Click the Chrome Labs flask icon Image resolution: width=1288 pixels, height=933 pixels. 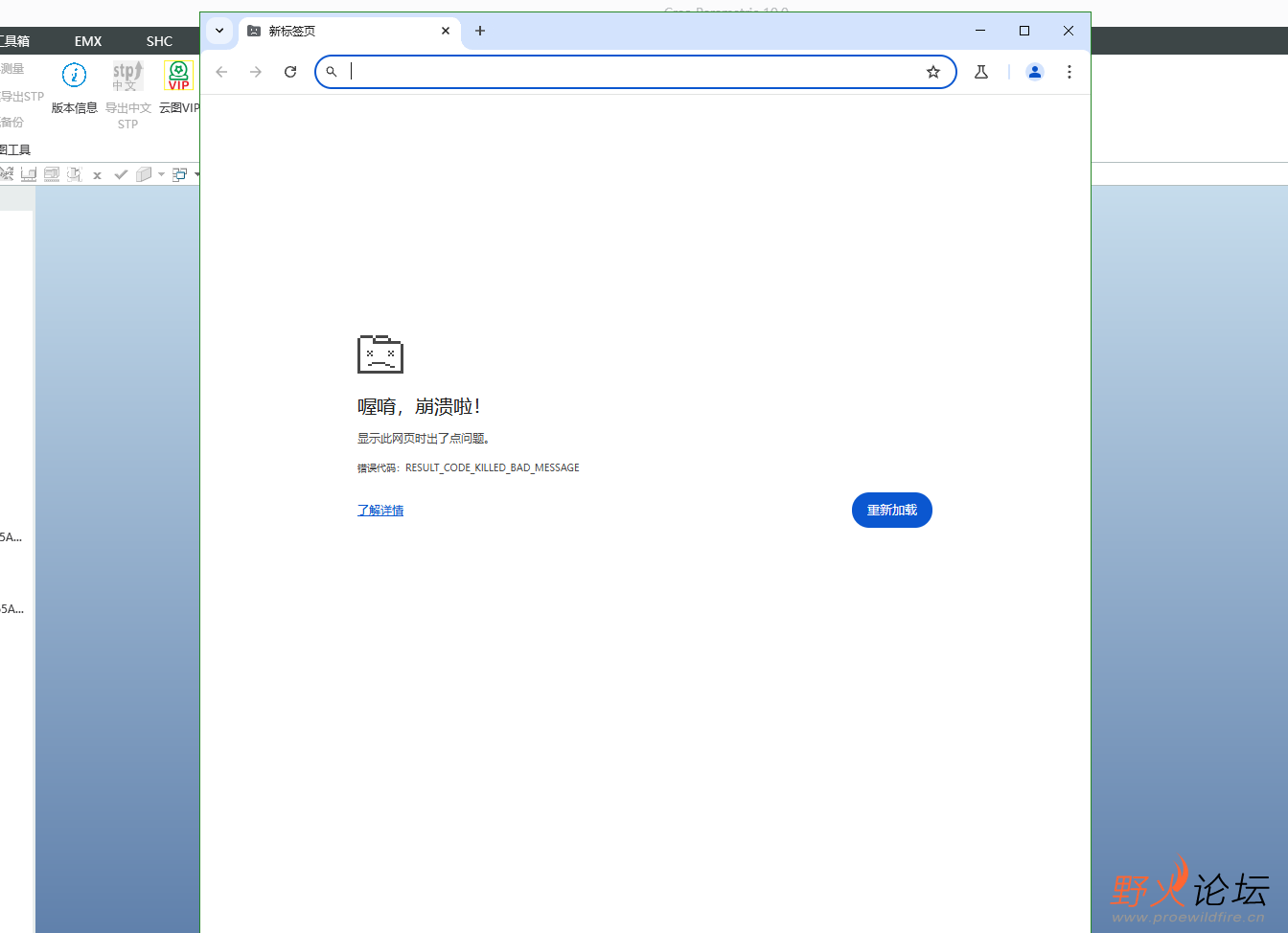980,71
